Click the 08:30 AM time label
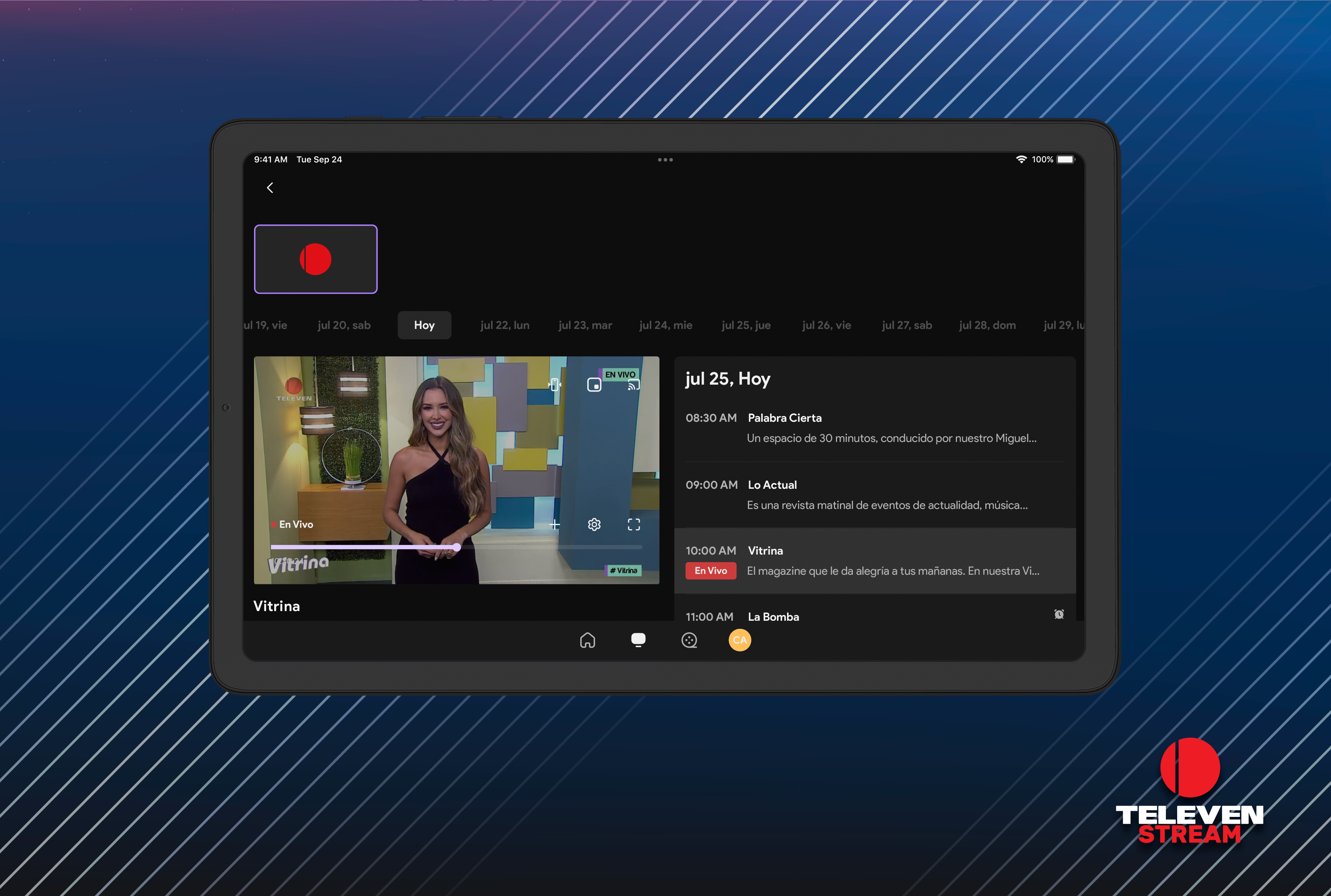Screen dimensions: 1331x896 pyautogui.click(x=711, y=418)
